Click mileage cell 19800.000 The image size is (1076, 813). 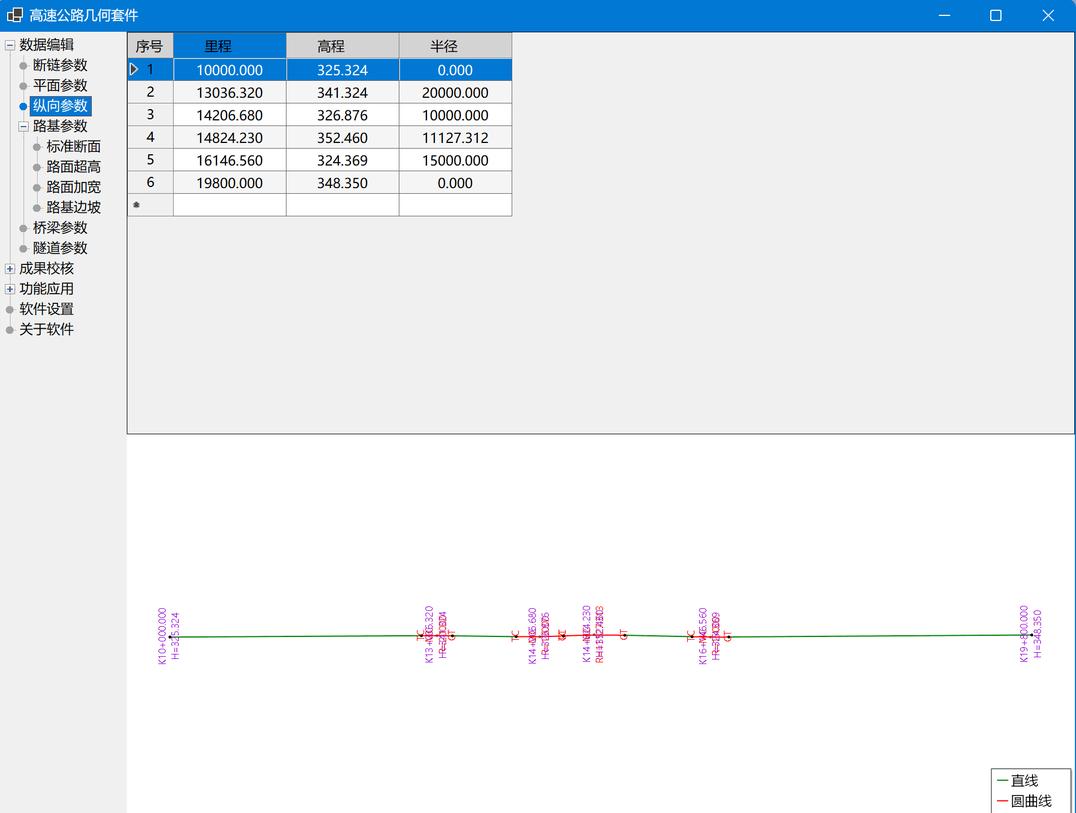230,183
